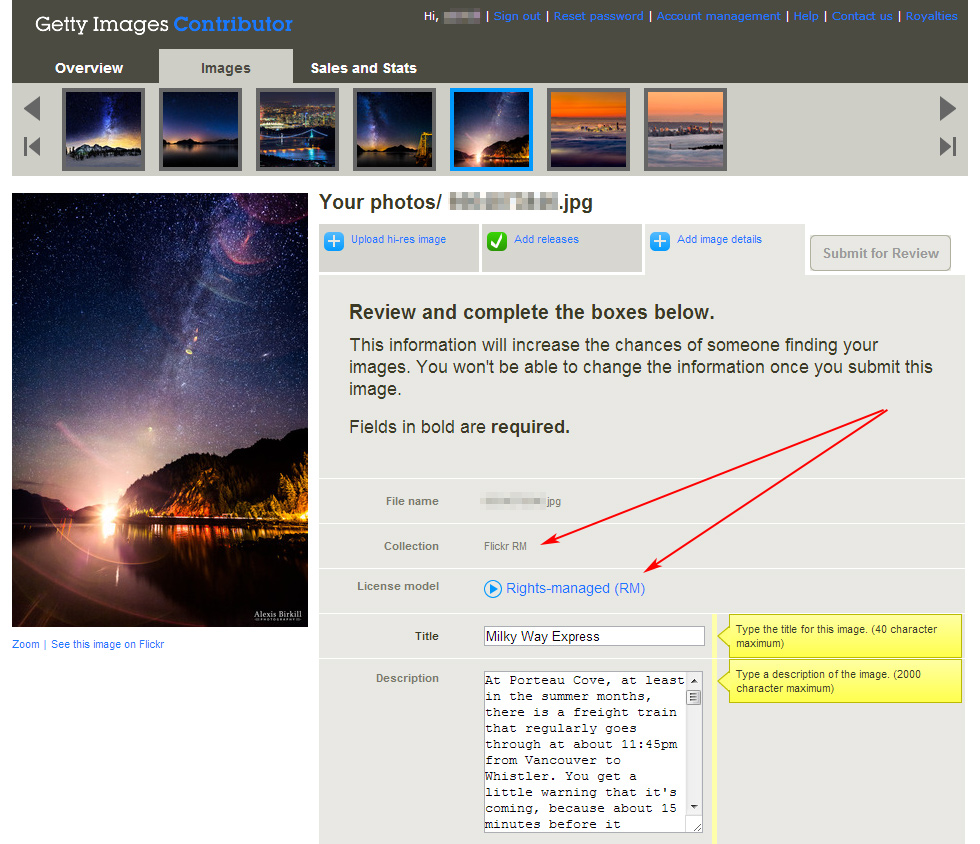Click the Title field label
This screenshot has height=844, width=980.
427,636
